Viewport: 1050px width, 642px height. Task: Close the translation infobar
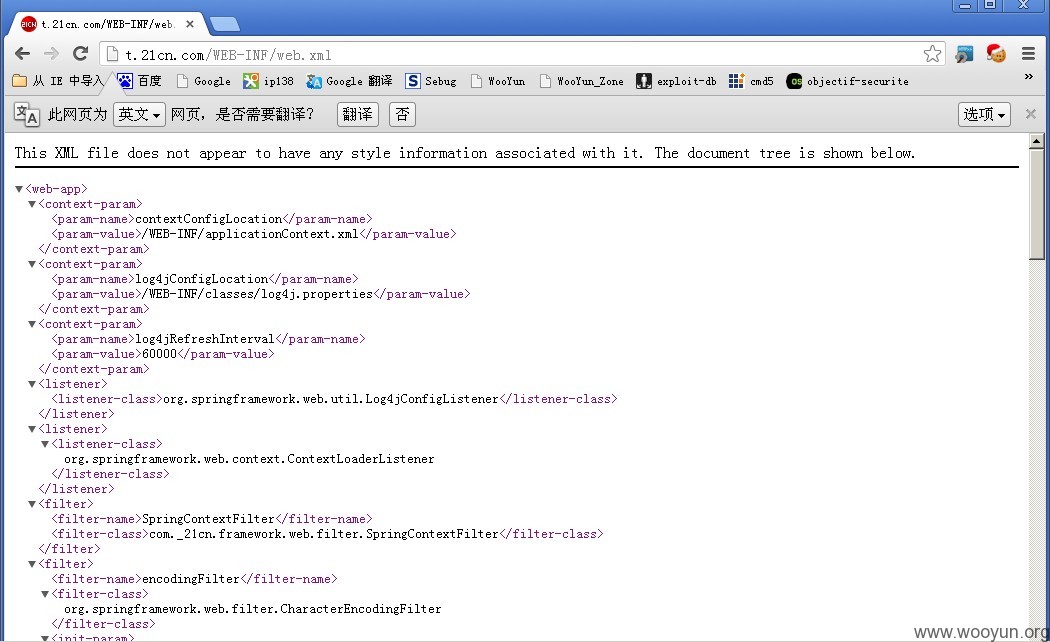[x=1031, y=114]
